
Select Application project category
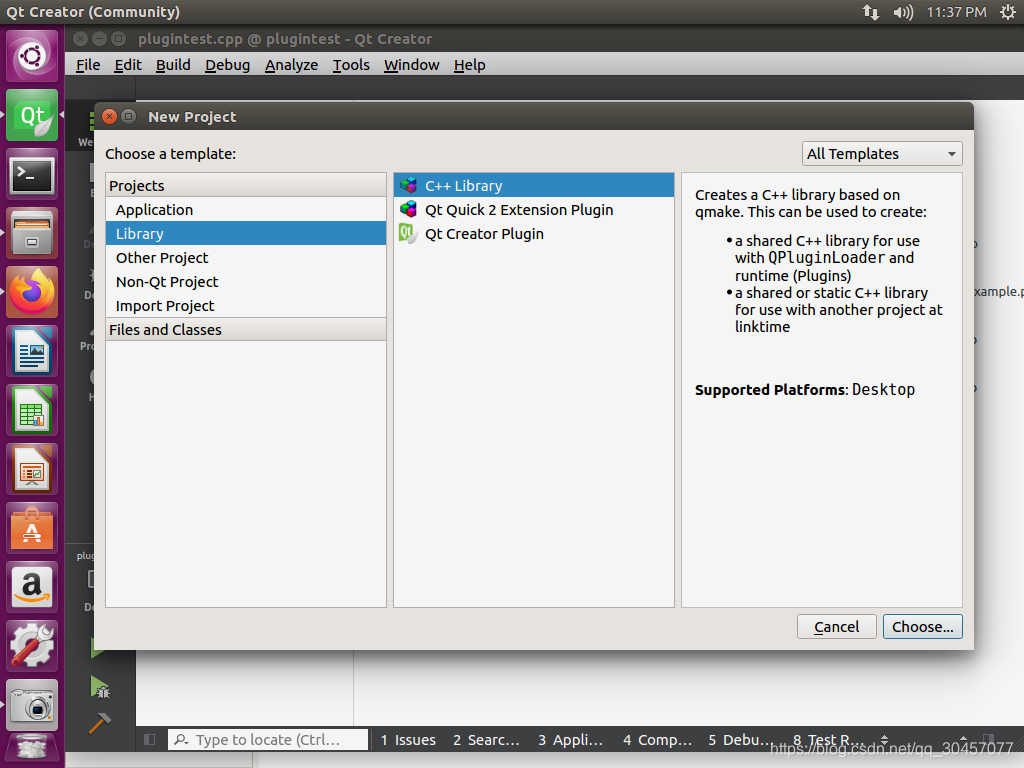tap(246, 210)
